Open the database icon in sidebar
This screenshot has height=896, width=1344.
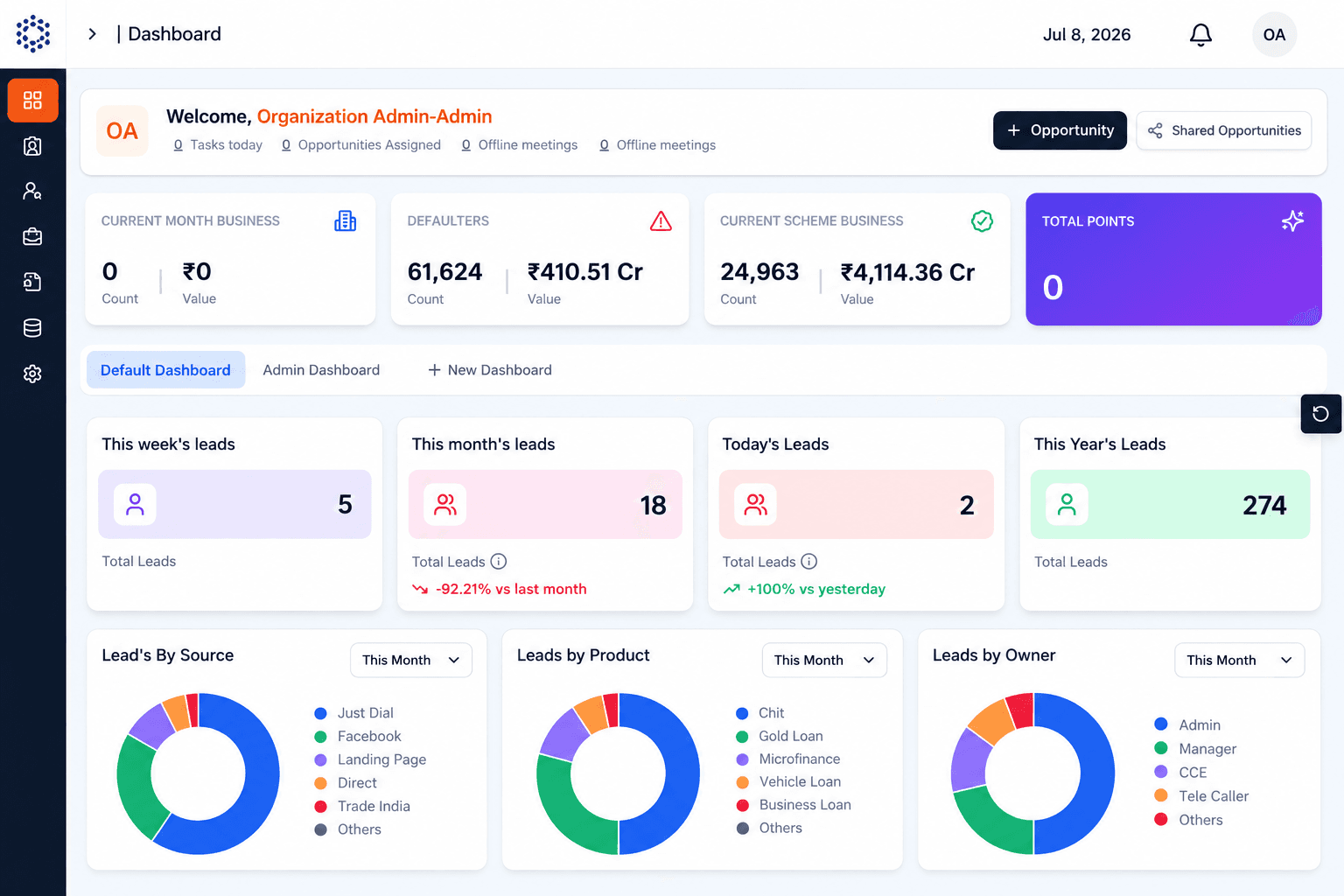(32, 328)
